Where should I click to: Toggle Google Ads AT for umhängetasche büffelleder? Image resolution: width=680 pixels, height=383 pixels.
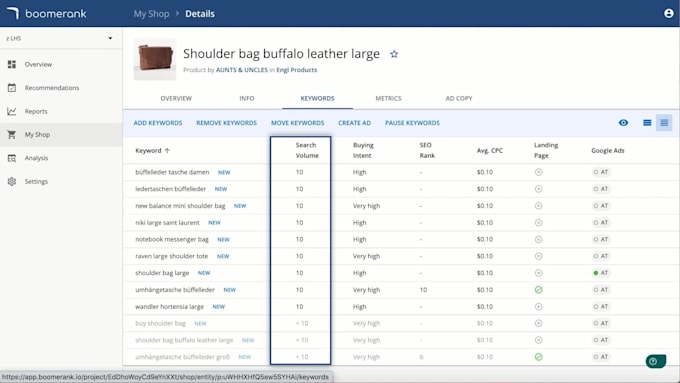(x=601, y=290)
